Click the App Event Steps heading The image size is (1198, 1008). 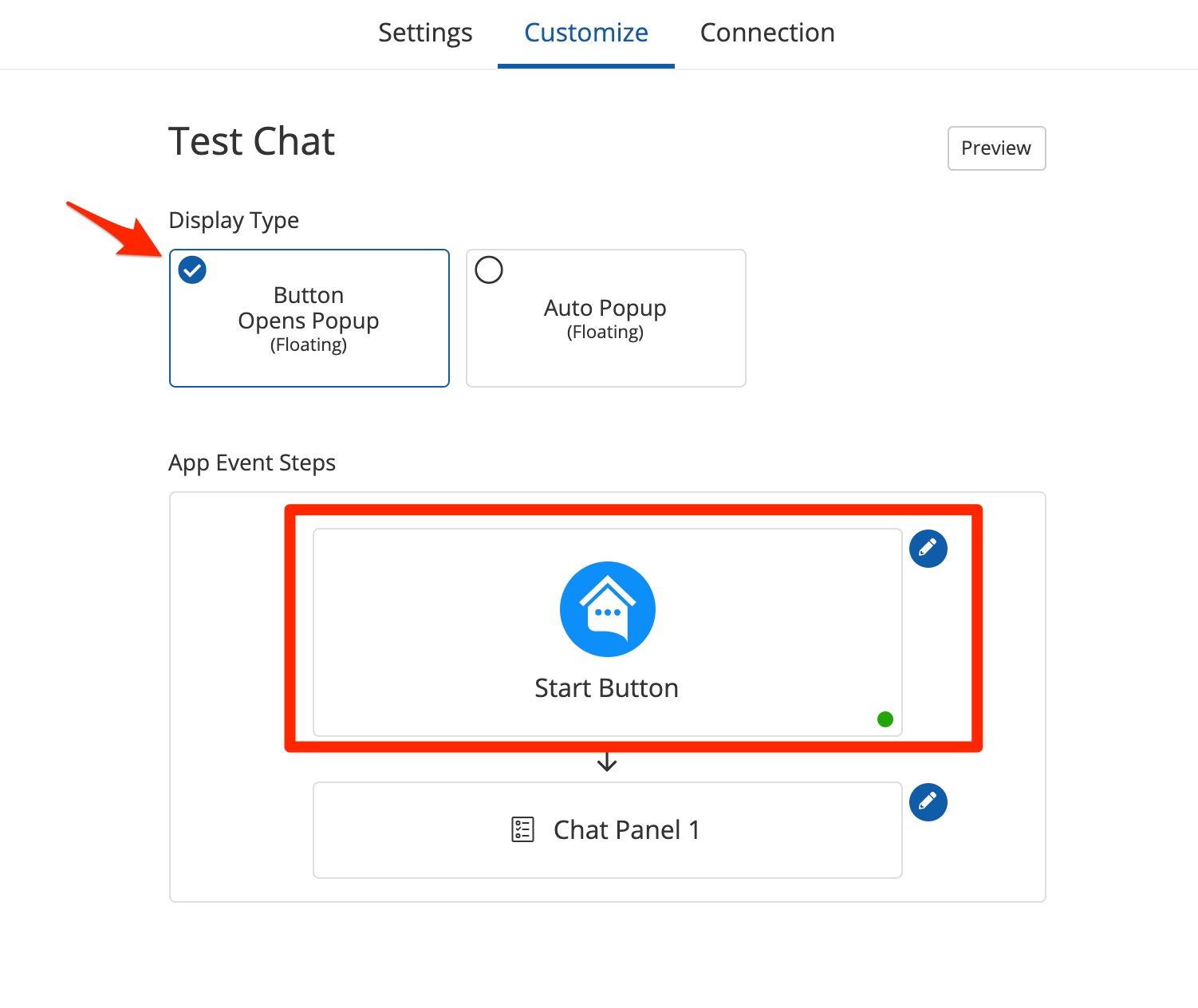[x=252, y=463]
